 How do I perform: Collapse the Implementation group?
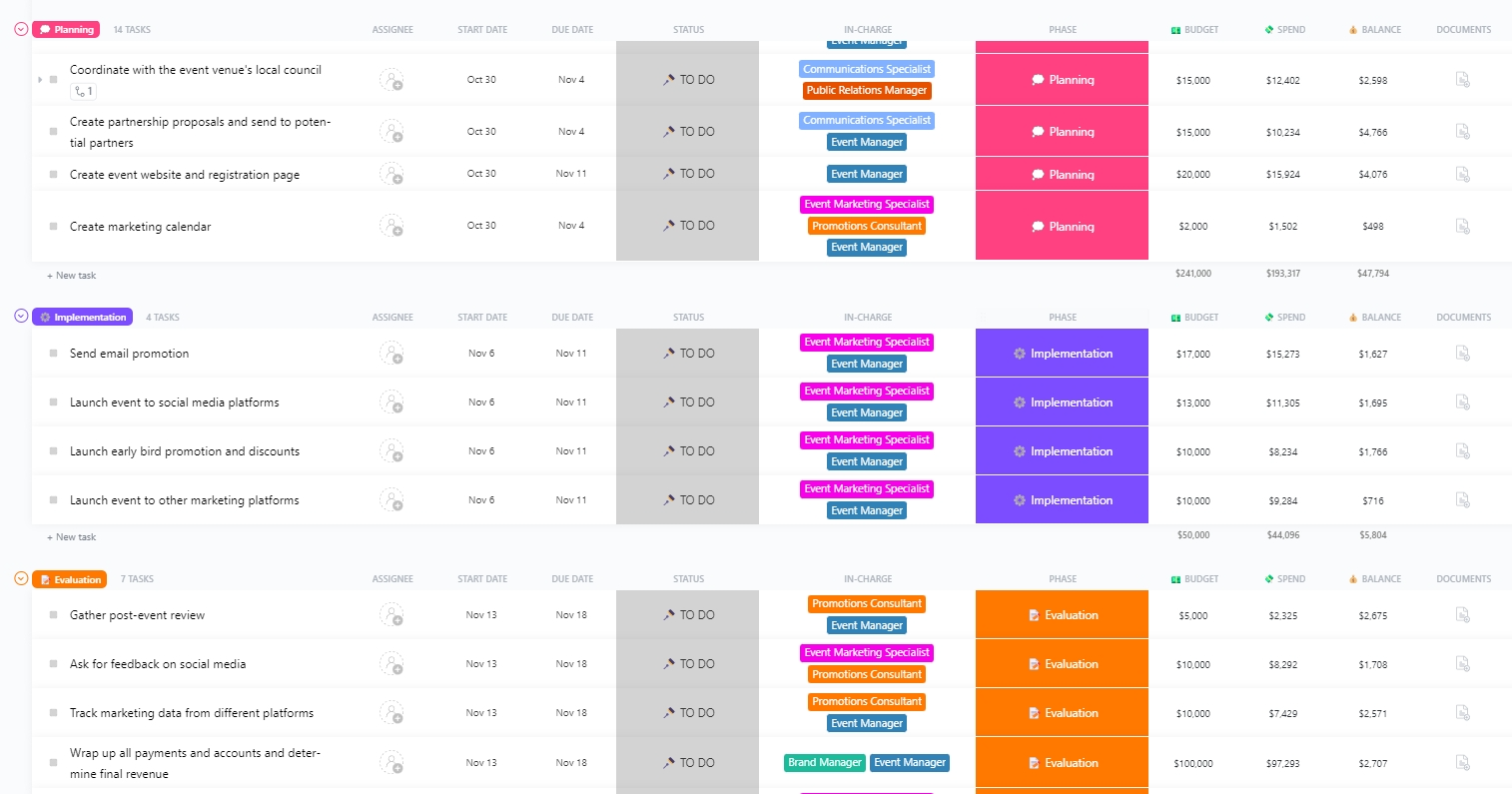point(21,316)
